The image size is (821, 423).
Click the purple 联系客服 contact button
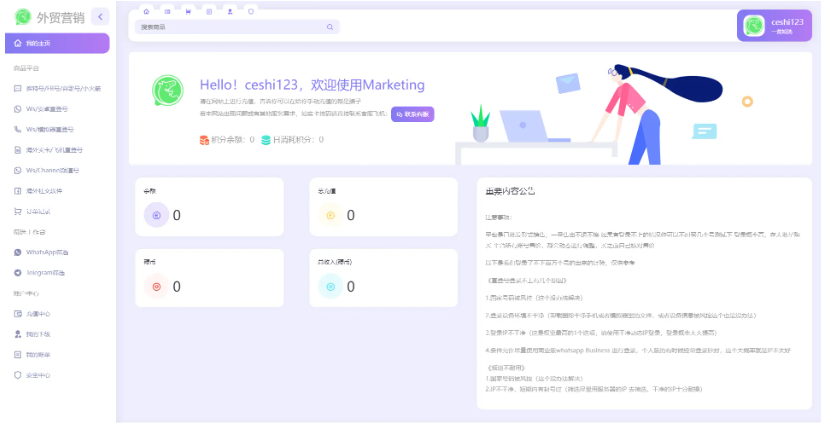[x=413, y=114]
